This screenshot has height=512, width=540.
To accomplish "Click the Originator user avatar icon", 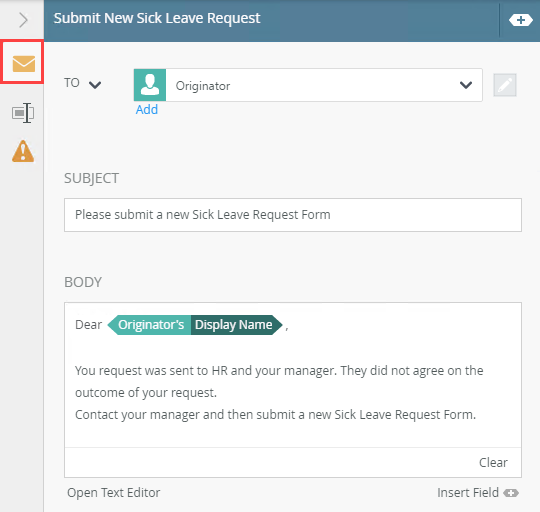I will pyautogui.click(x=150, y=85).
